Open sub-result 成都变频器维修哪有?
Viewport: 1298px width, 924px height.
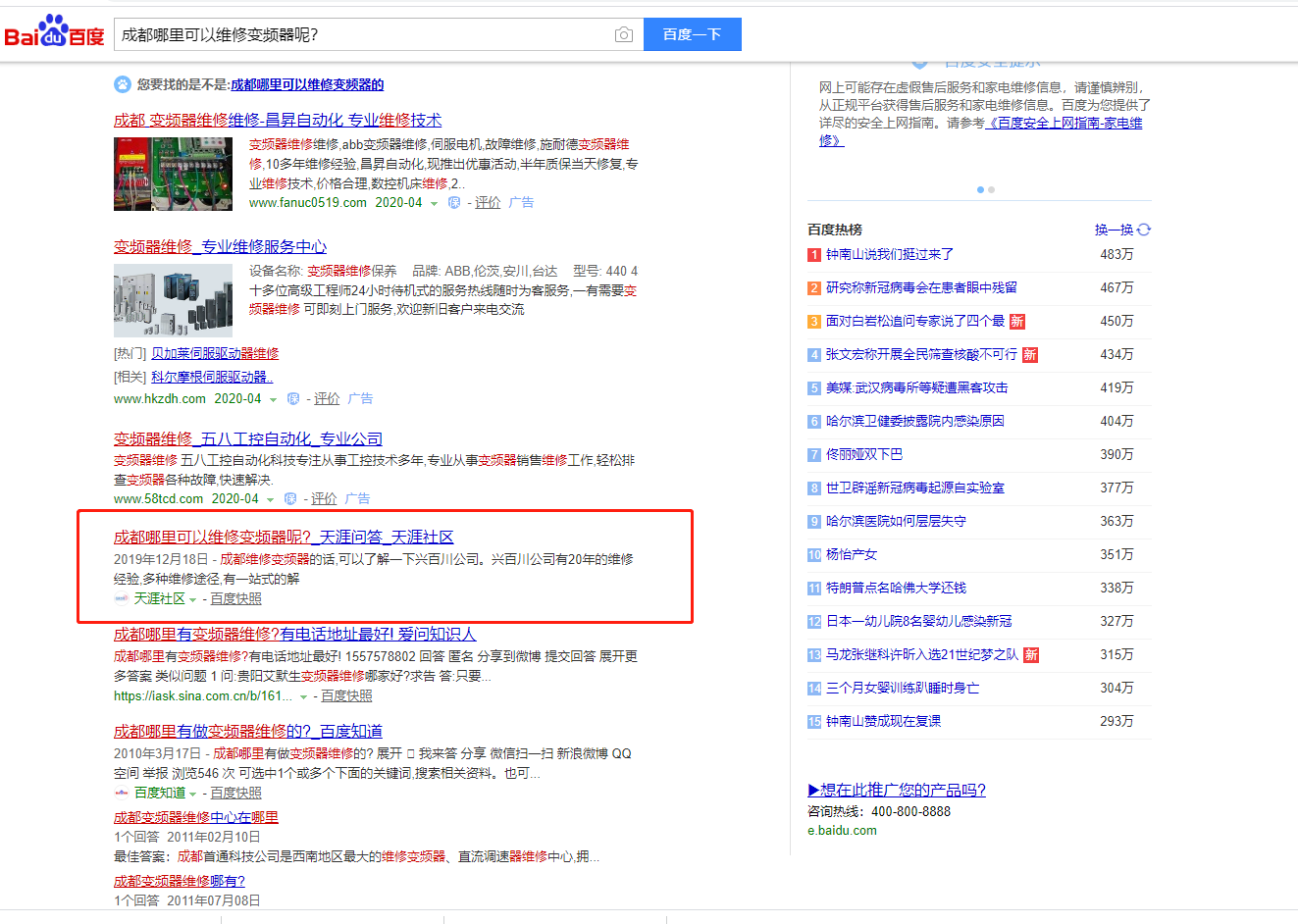(180, 881)
